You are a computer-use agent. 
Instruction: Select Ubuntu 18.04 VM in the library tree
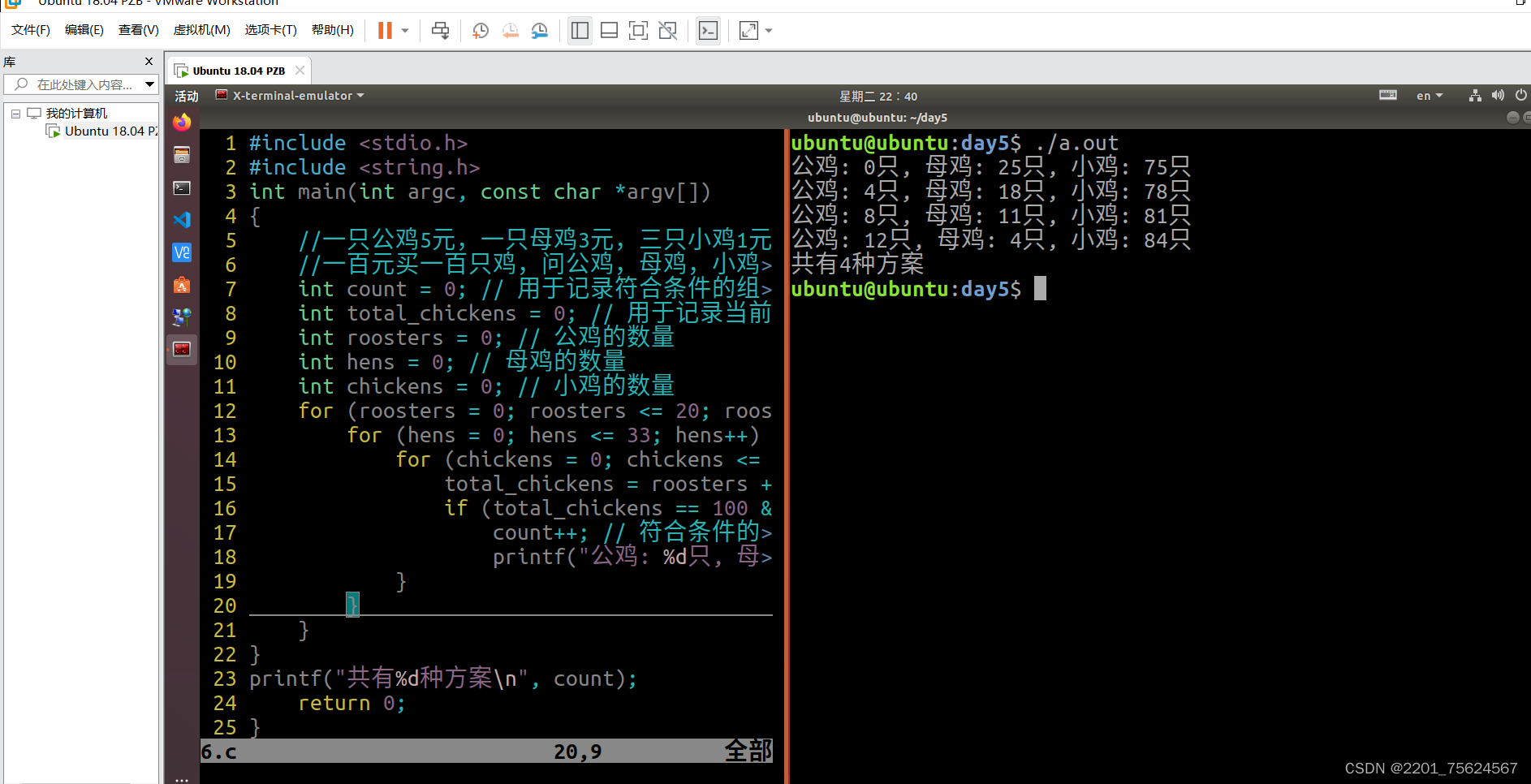[x=111, y=131]
